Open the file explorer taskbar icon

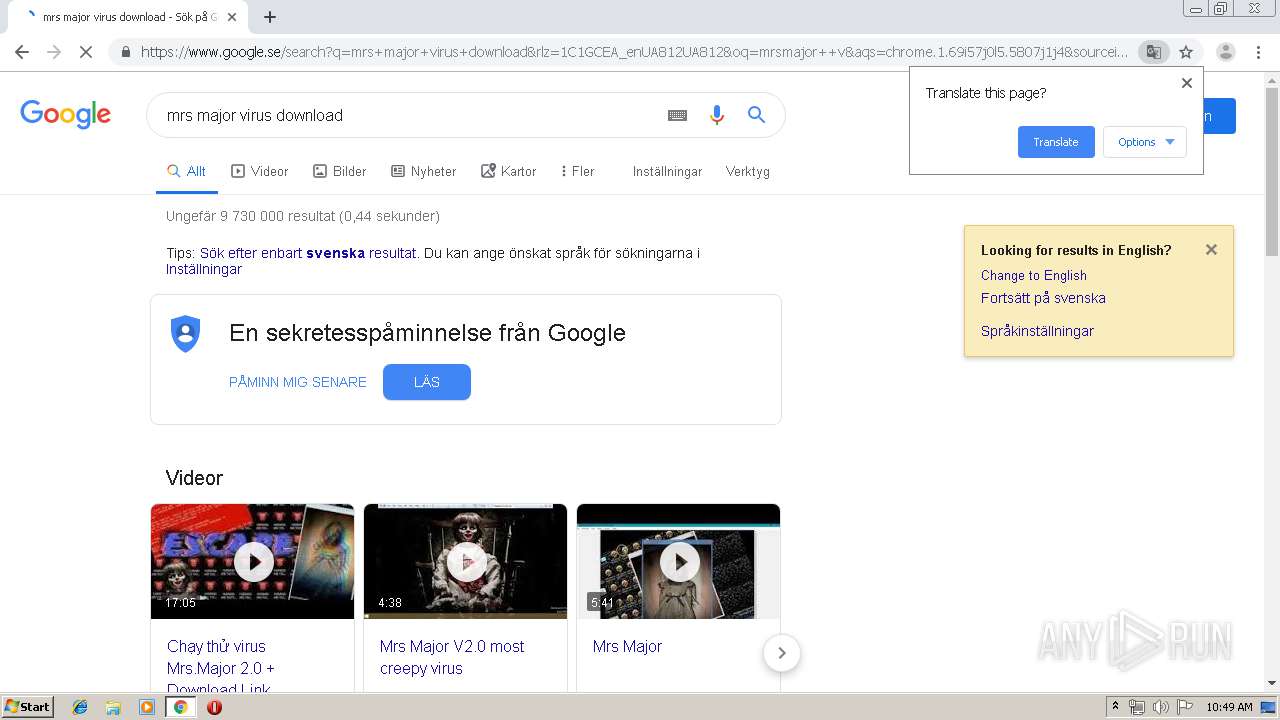pos(113,707)
